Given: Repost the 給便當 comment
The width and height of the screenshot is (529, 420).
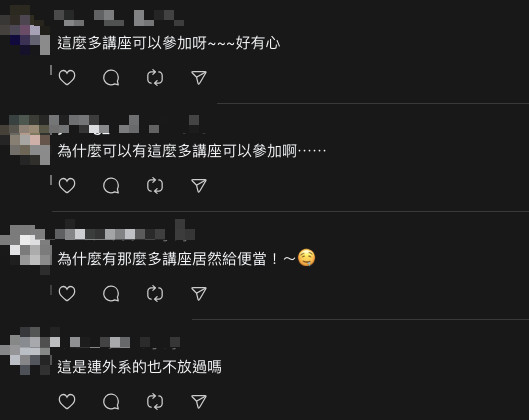Looking at the screenshot, I should coord(155,293).
